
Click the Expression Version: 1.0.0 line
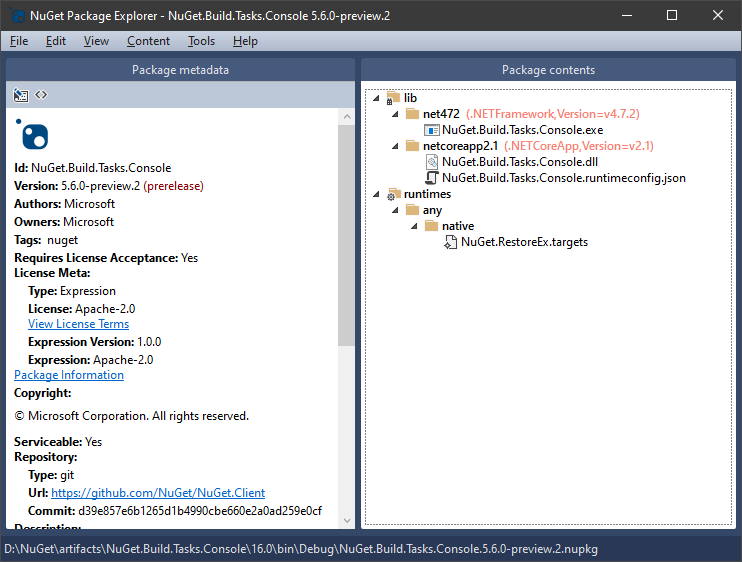(x=95, y=342)
